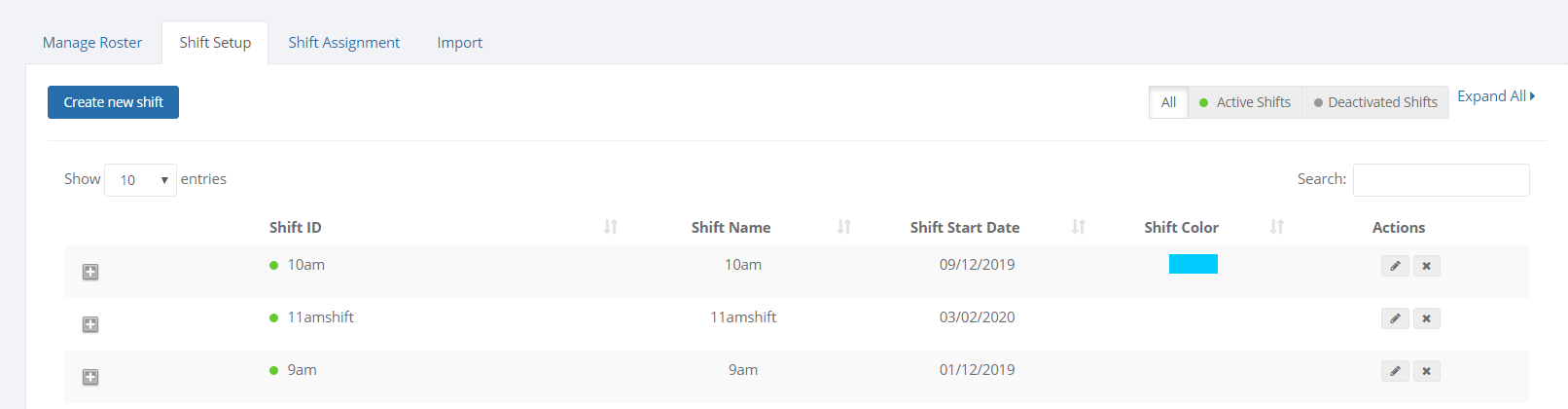Click the cyan 10am shift color swatch
Image resolution: width=1568 pixels, height=409 pixels.
[1193, 264]
